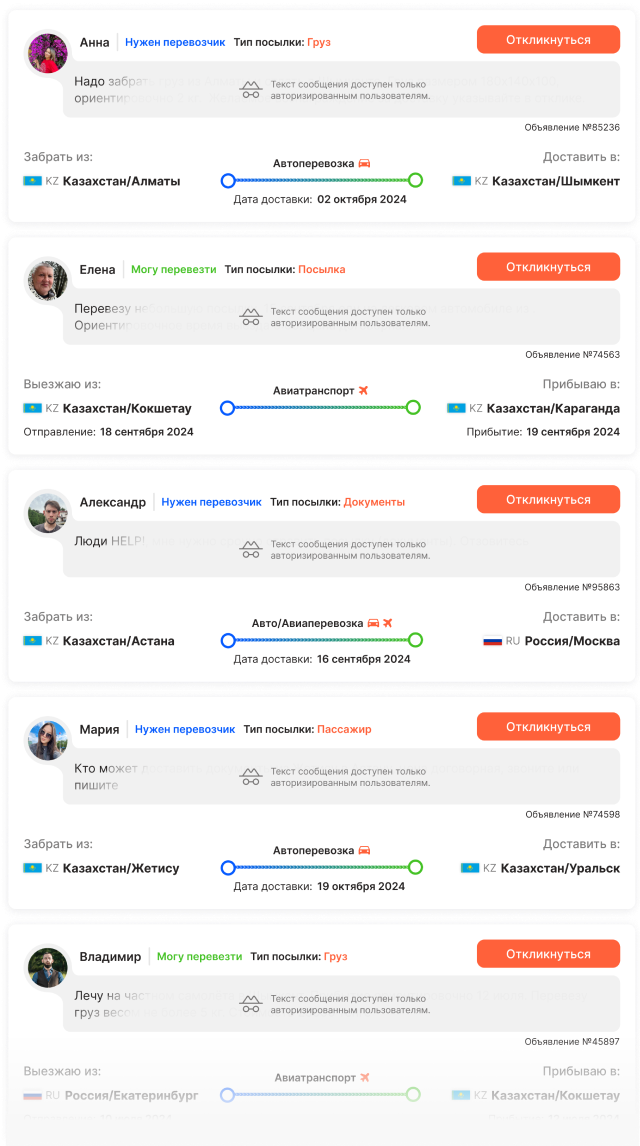Click the Могу перевезти tag on Владимир's card

[199, 957]
